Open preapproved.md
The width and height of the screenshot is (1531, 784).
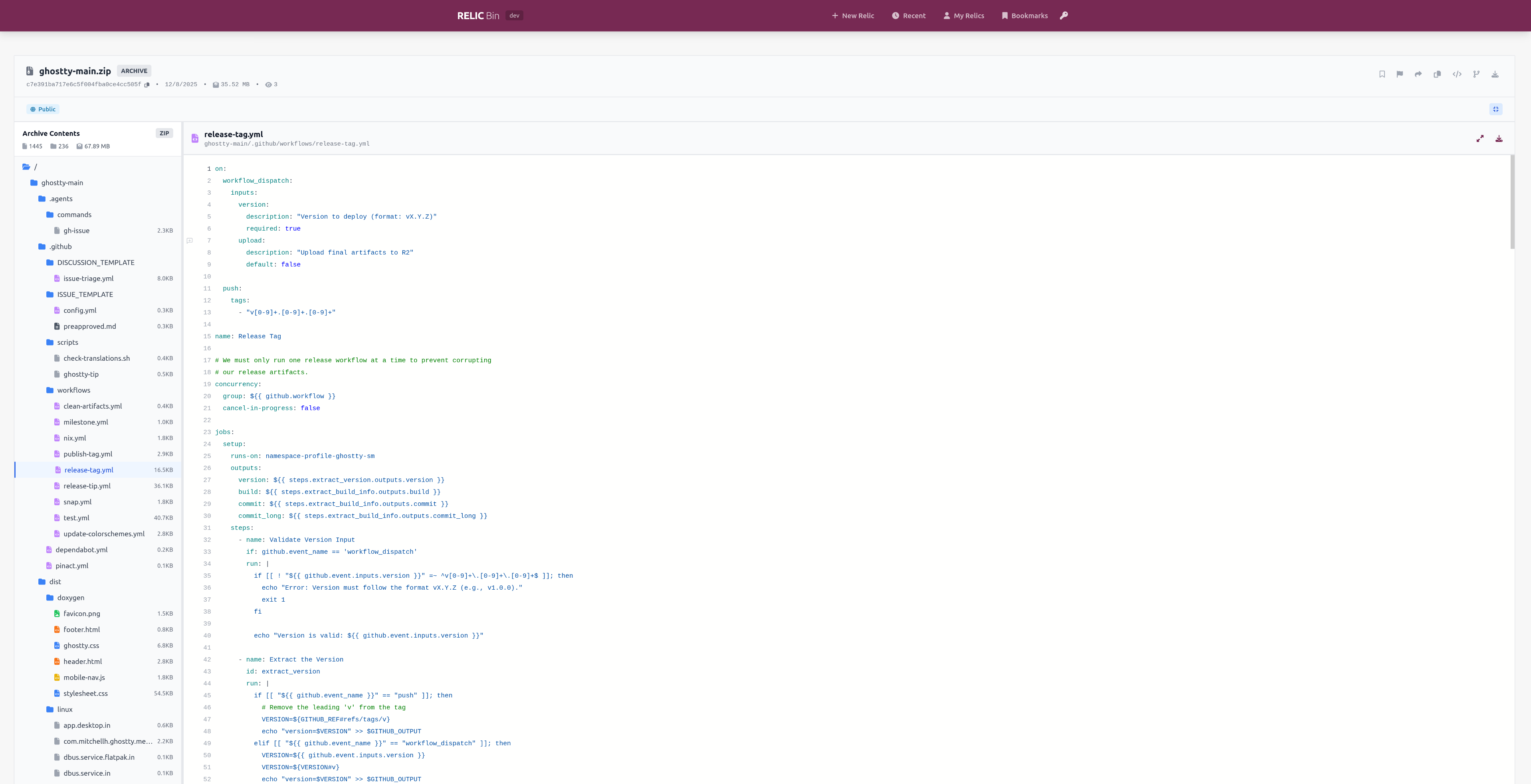point(97,327)
